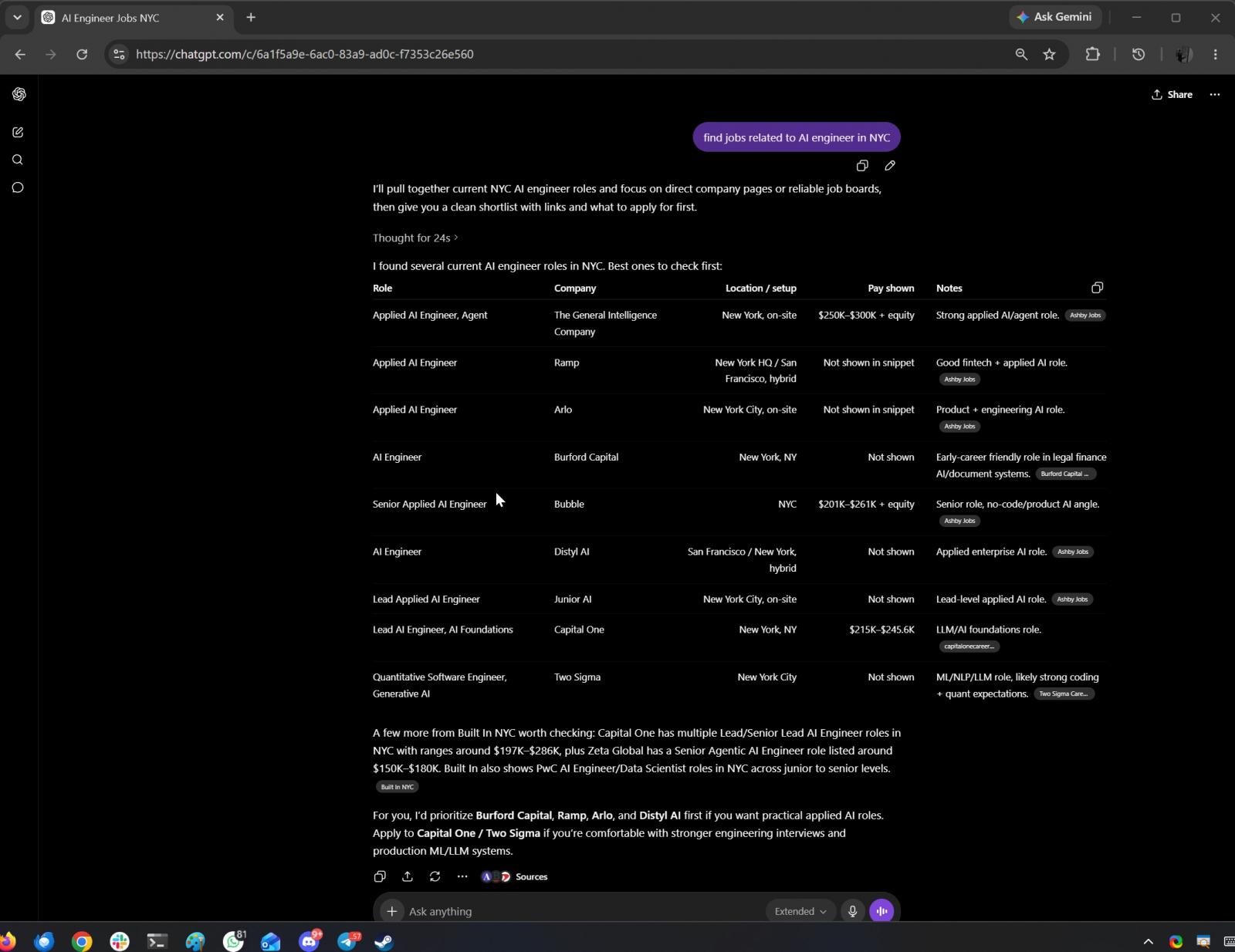The image size is (1235, 952).
Task: Open browser history clock icon
Action: [1138, 54]
